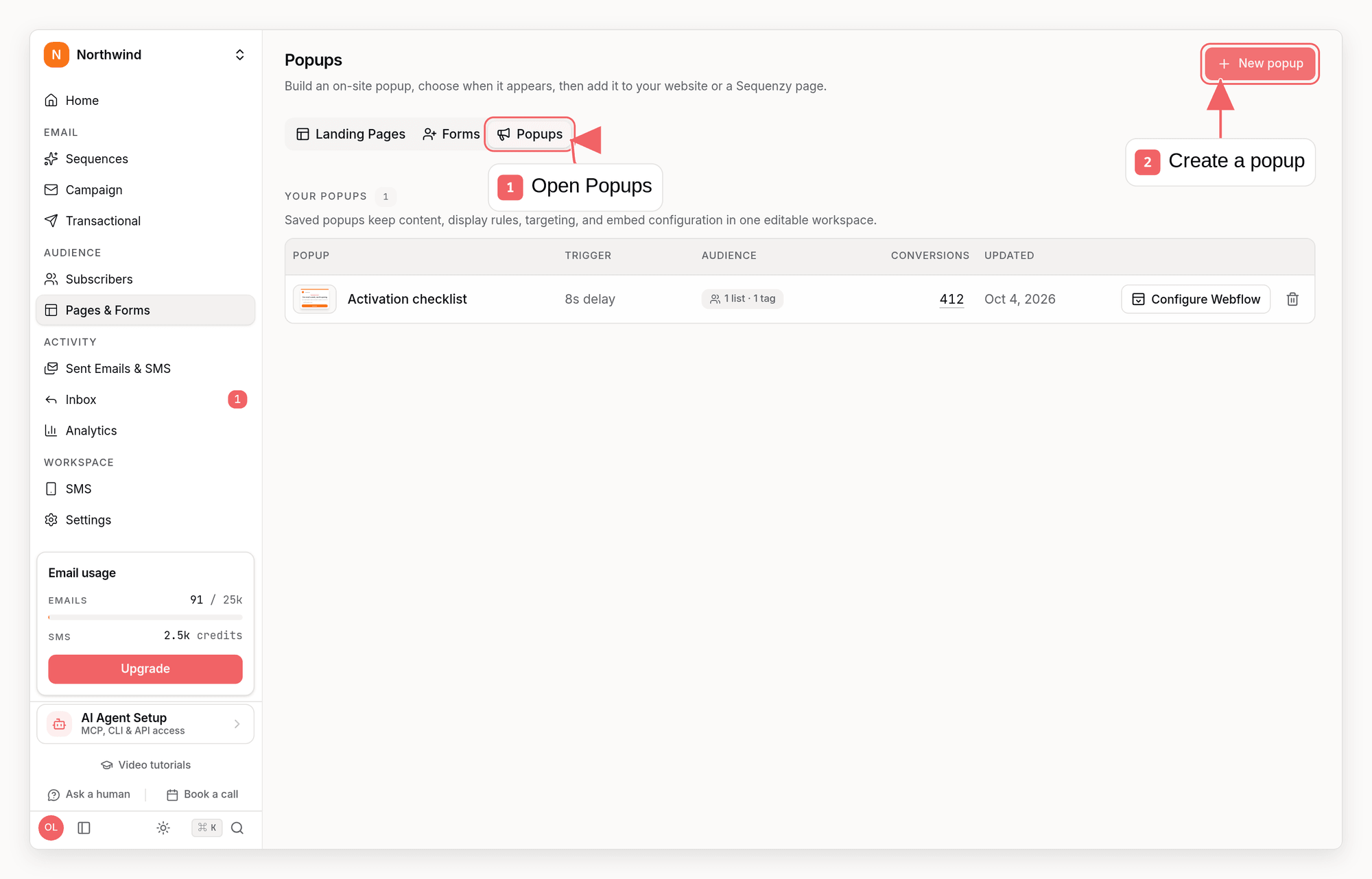Click the emails usage progress bar
This screenshot has height=879, width=1372.
(145, 617)
